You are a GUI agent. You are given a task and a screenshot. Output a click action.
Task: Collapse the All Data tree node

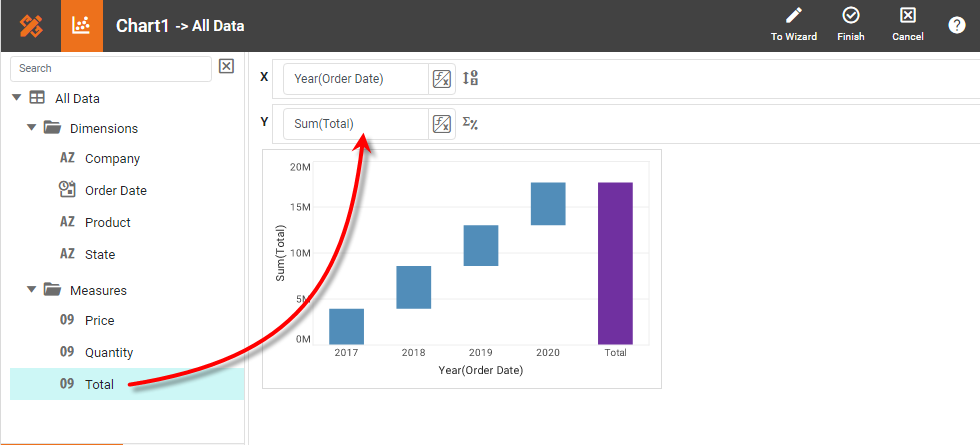pyautogui.click(x=17, y=98)
